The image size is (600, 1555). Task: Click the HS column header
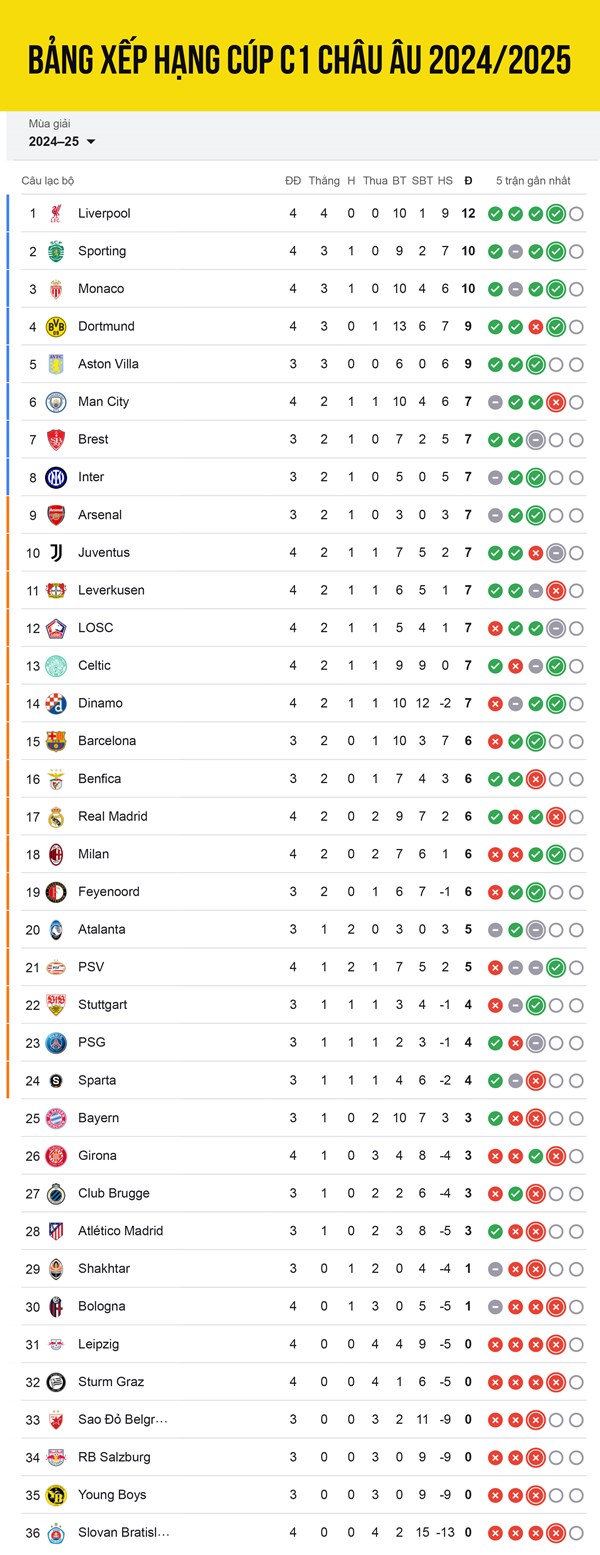coord(445,181)
